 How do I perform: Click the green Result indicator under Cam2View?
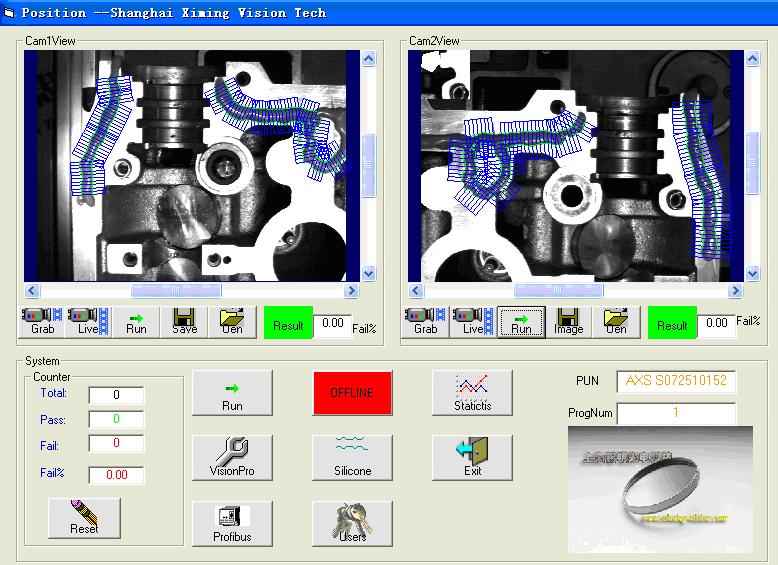(672, 323)
